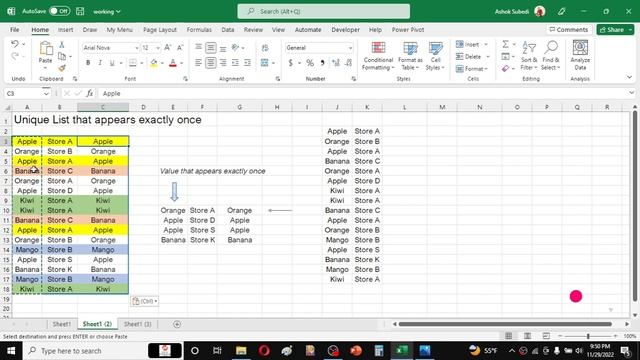Open Conditional Formatting menu
The width and height of the screenshot is (640, 360).
click(x=378, y=56)
